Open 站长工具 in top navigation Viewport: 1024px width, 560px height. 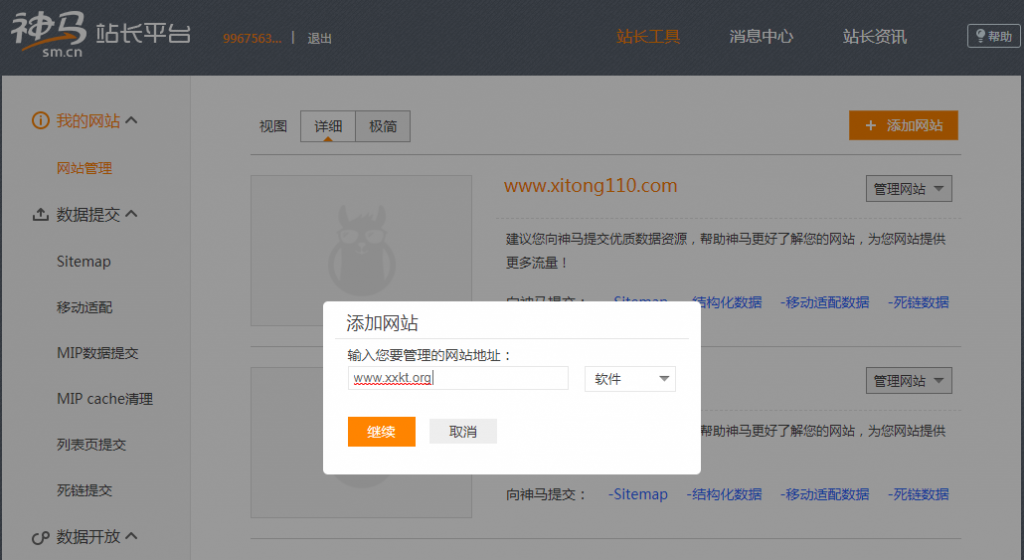pos(648,37)
